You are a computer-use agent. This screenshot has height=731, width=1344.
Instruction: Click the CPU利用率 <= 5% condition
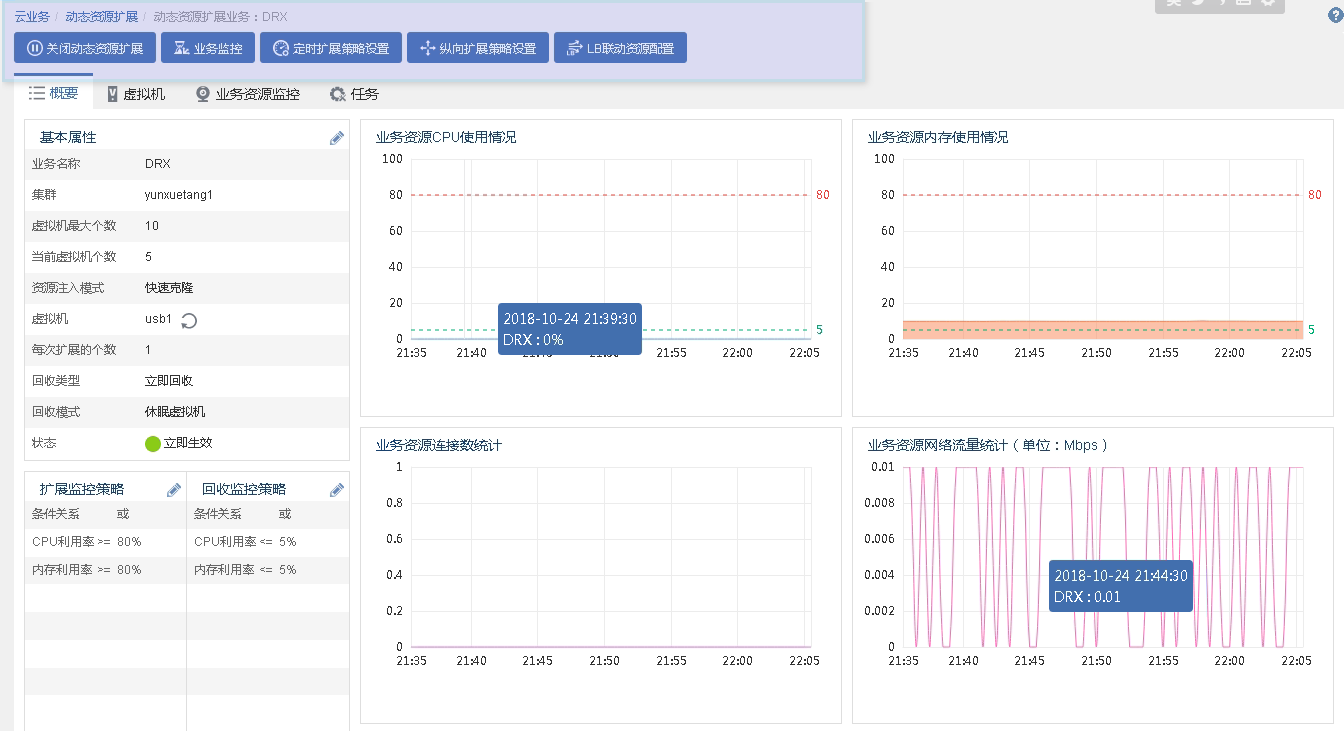(245, 542)
